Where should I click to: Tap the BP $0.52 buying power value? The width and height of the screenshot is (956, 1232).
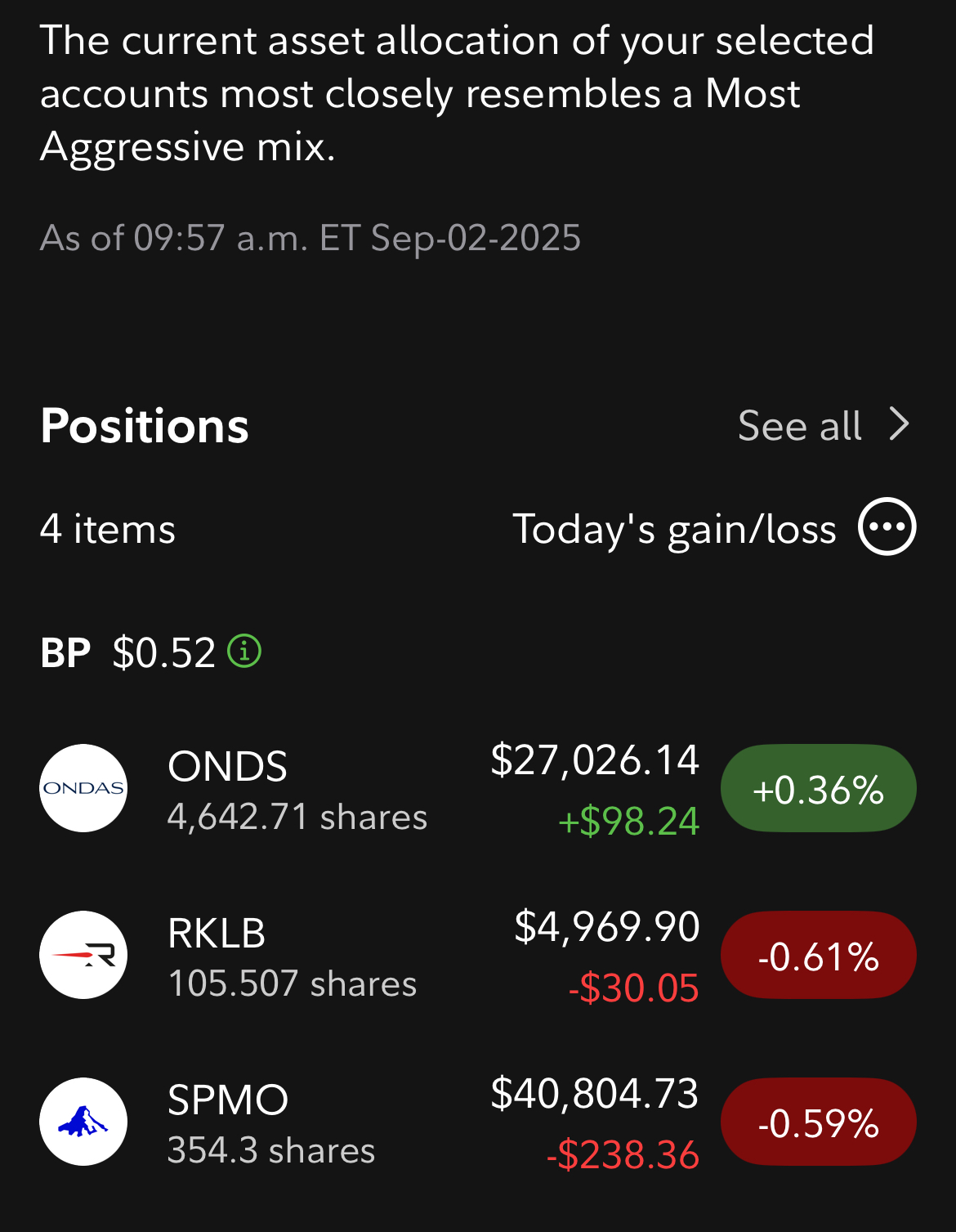coord(163,653)
